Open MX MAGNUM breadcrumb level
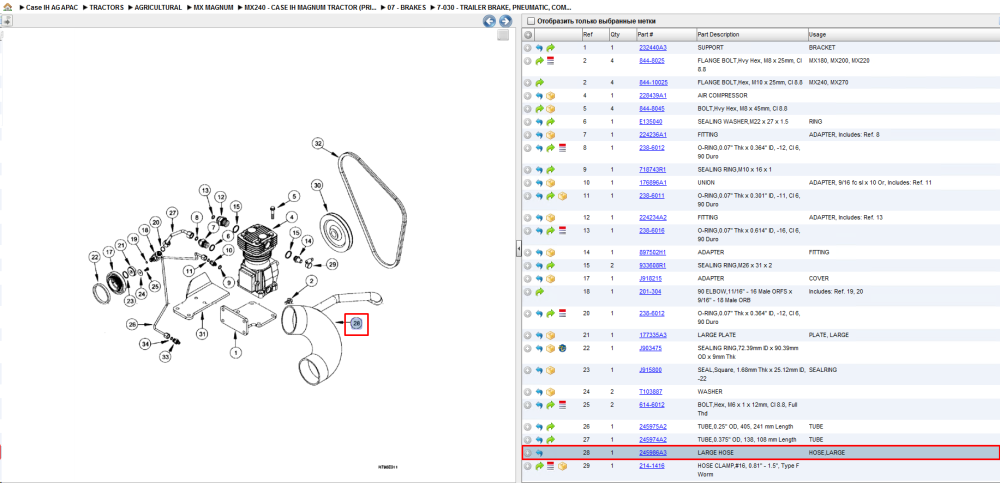The height and width of the screenshot is (483, 1000). pos(214,7)
